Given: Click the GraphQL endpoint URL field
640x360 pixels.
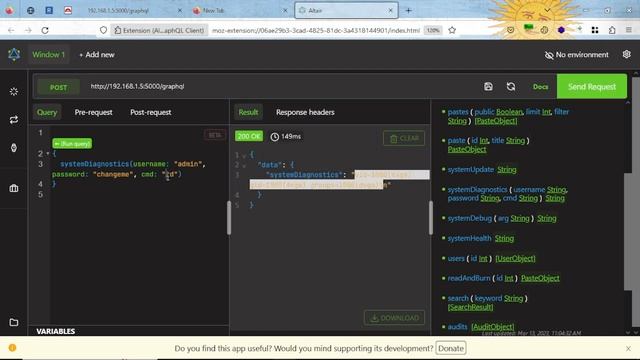Looking at the screenshot, I should click(282, 87).
